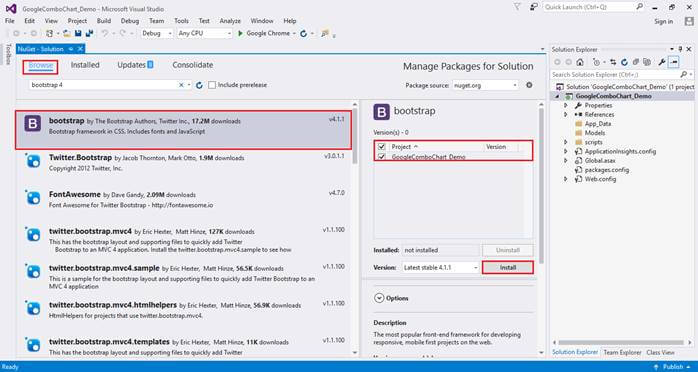Image resolution: width=698 pixels, height=372 pixels.
Task: Click the Search Solution Explorer field
Action: (622, 75)
